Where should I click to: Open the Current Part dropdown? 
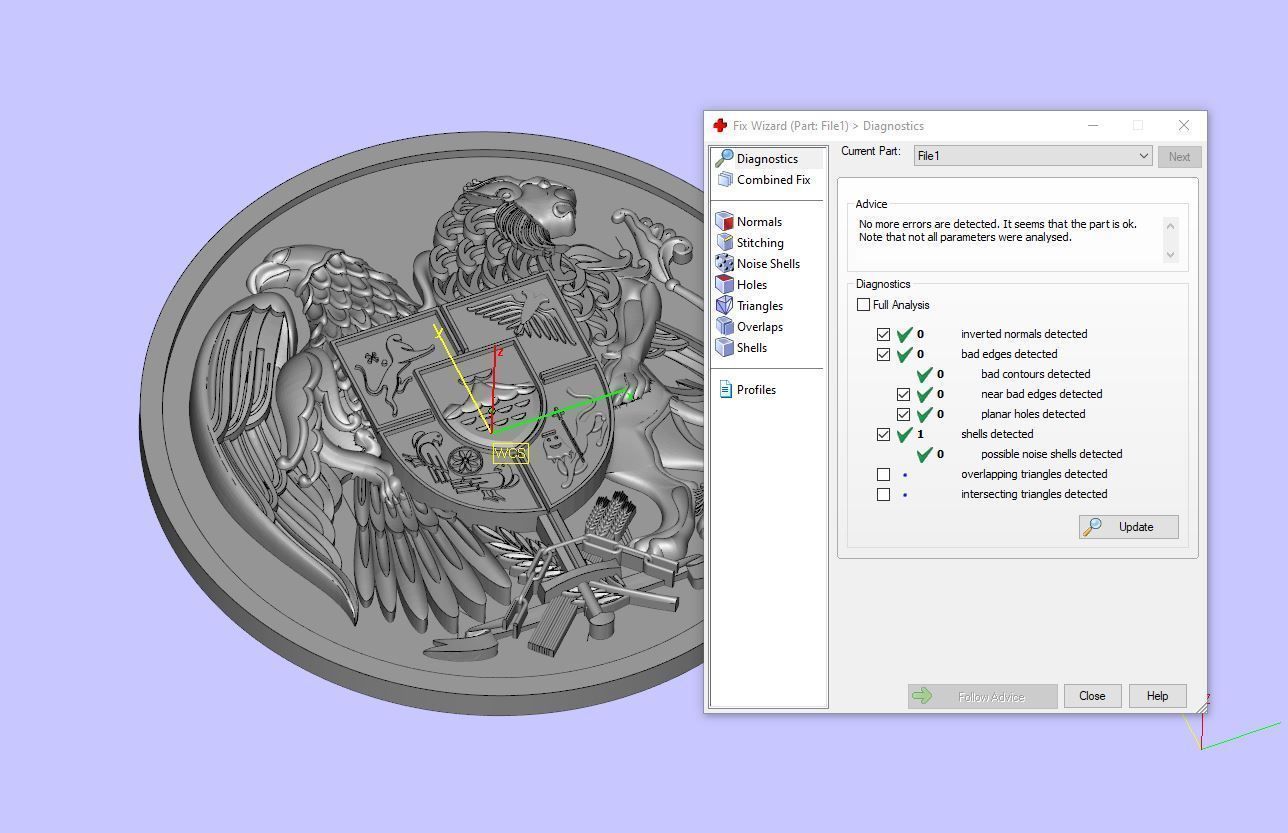pyautogui.click(x=1033, y=156)
